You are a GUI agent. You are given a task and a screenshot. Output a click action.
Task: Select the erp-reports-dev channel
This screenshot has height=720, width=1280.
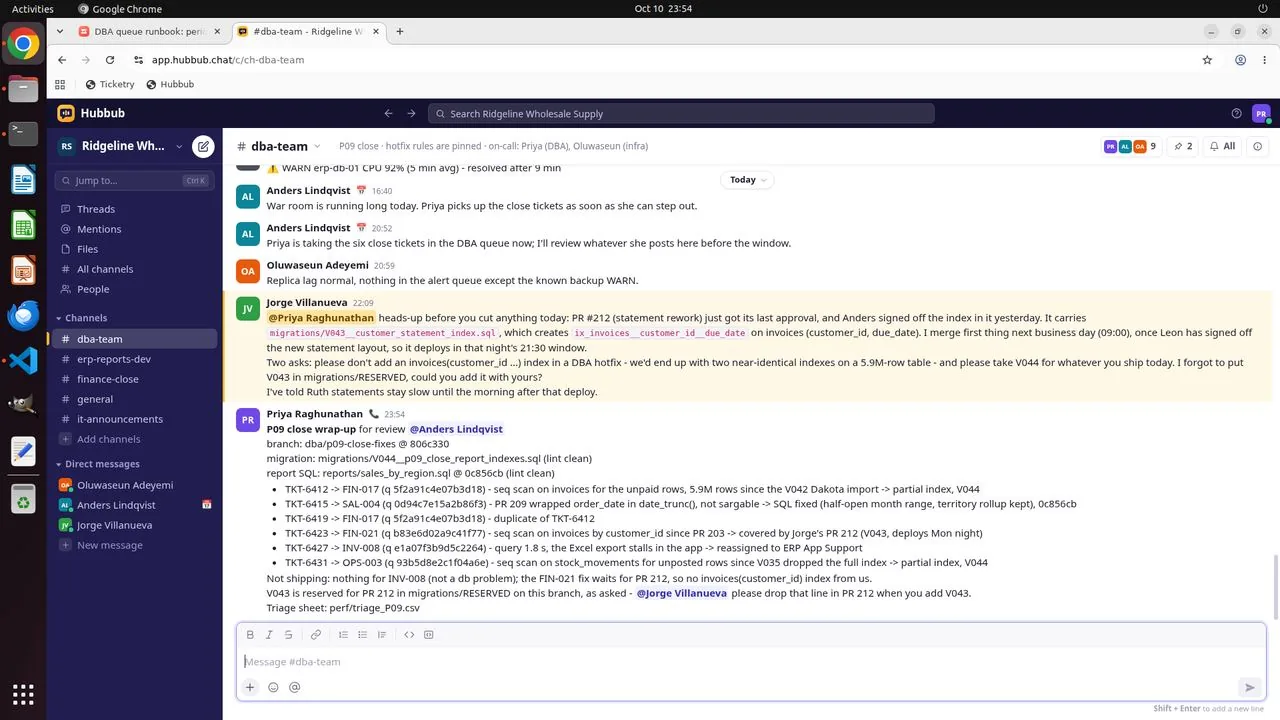click(x=135, y=359)
